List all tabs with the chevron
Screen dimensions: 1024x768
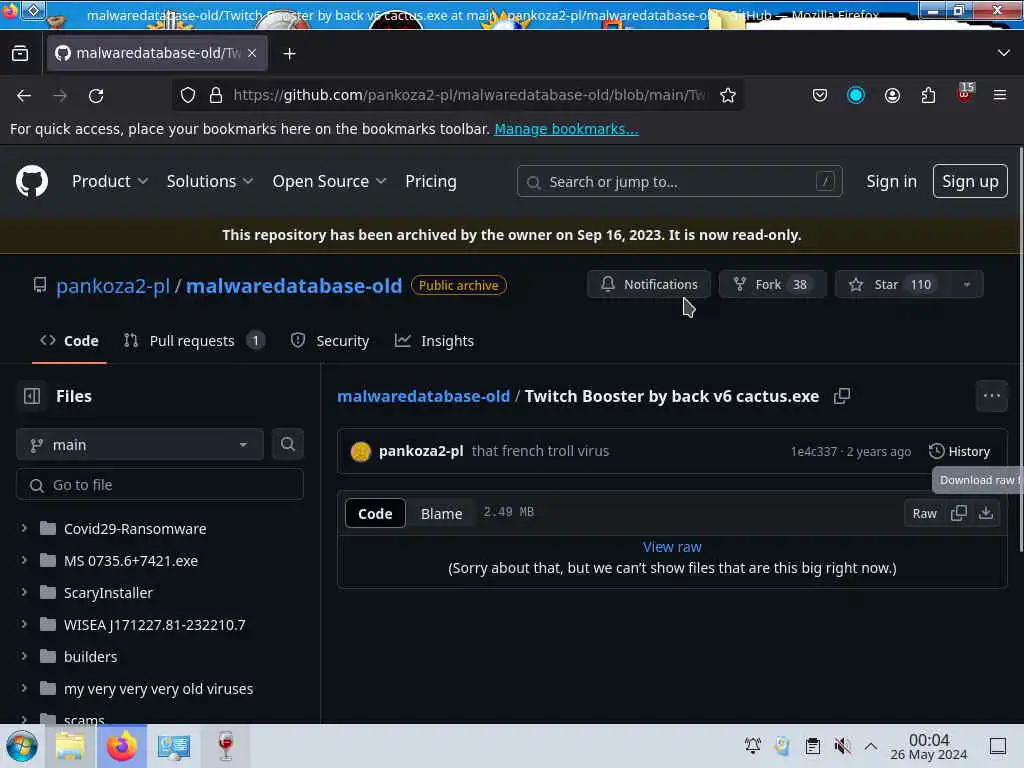[1004, 53]
